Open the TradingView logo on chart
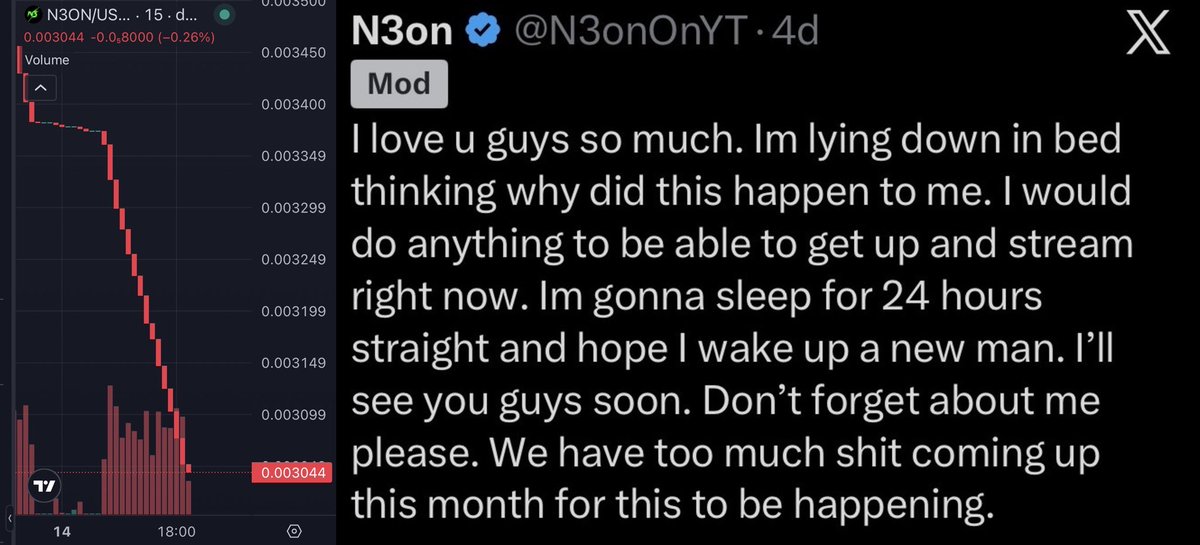1200x545 pixels. (44, 486)
